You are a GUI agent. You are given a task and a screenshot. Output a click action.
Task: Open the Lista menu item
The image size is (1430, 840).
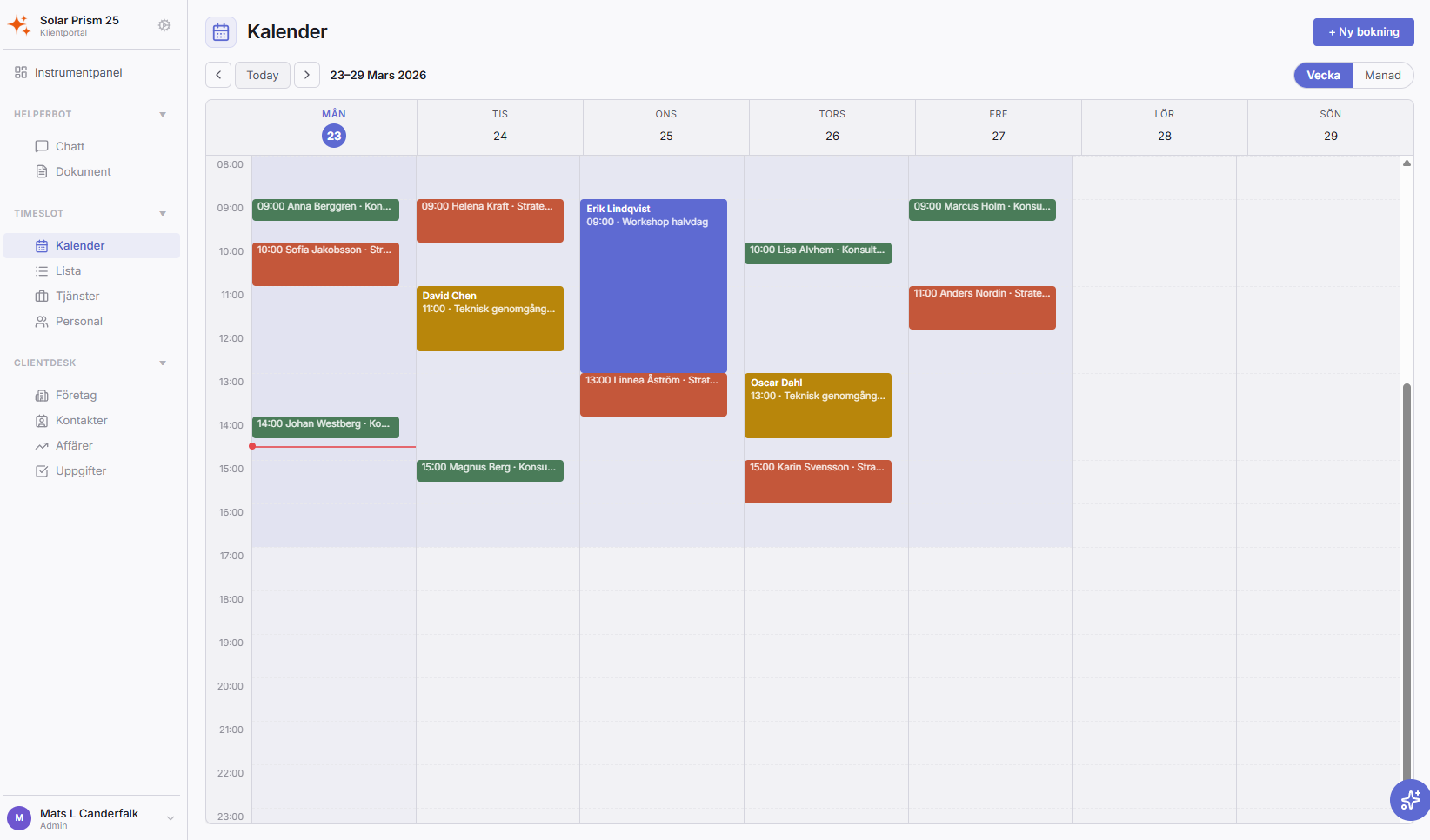(x=68, y=271)
